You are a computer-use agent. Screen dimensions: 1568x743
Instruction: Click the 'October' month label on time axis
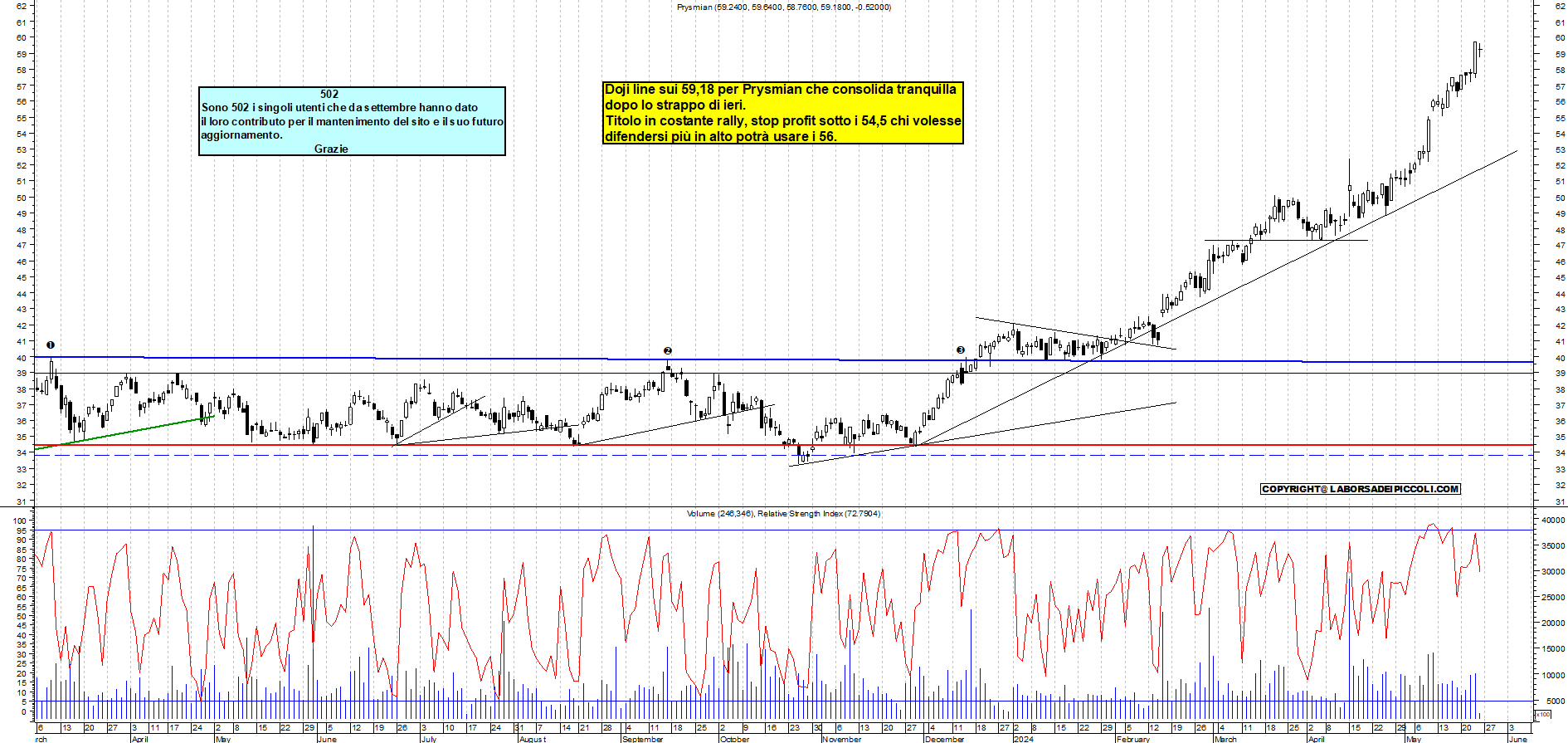[x=735, y=739]
